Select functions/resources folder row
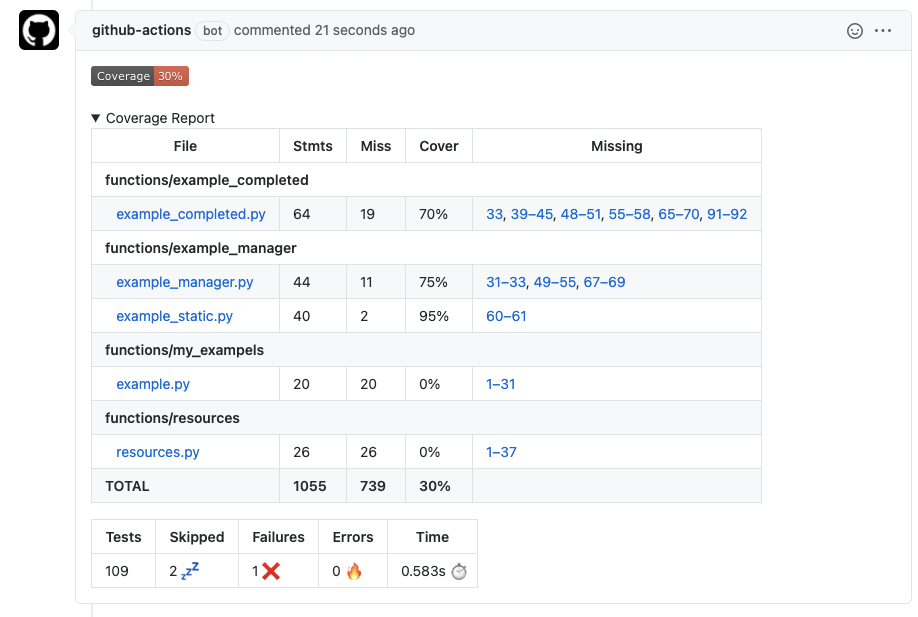 click(x=426, y=417)
